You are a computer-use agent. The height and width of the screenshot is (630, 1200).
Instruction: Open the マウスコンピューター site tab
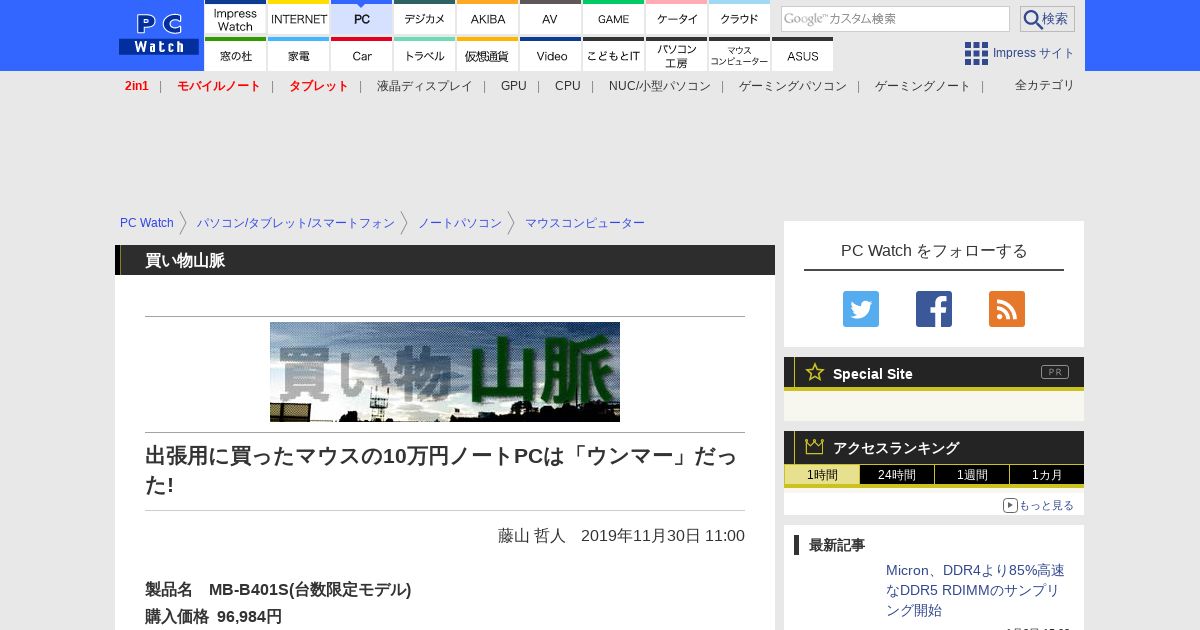tap(739, 54)
